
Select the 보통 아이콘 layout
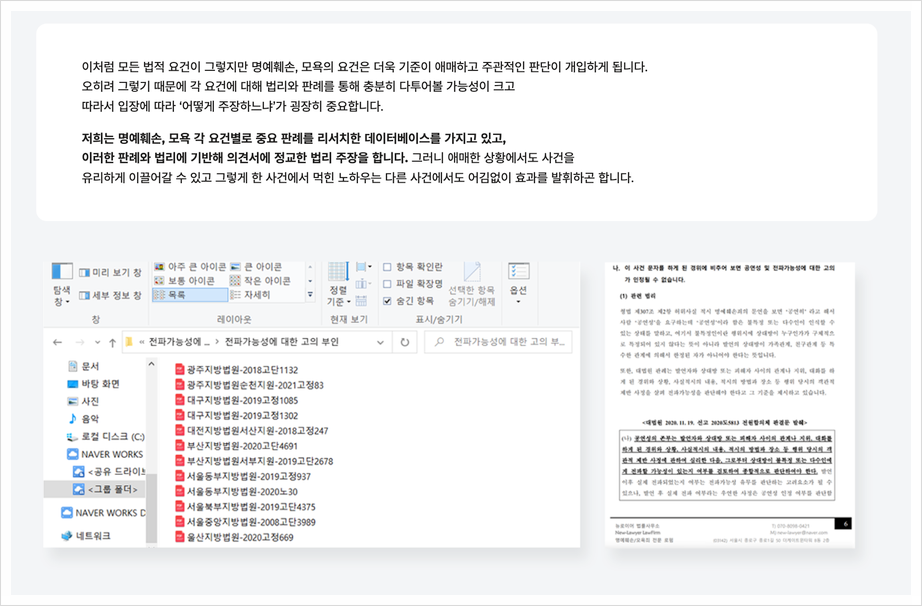pos(185,281)
